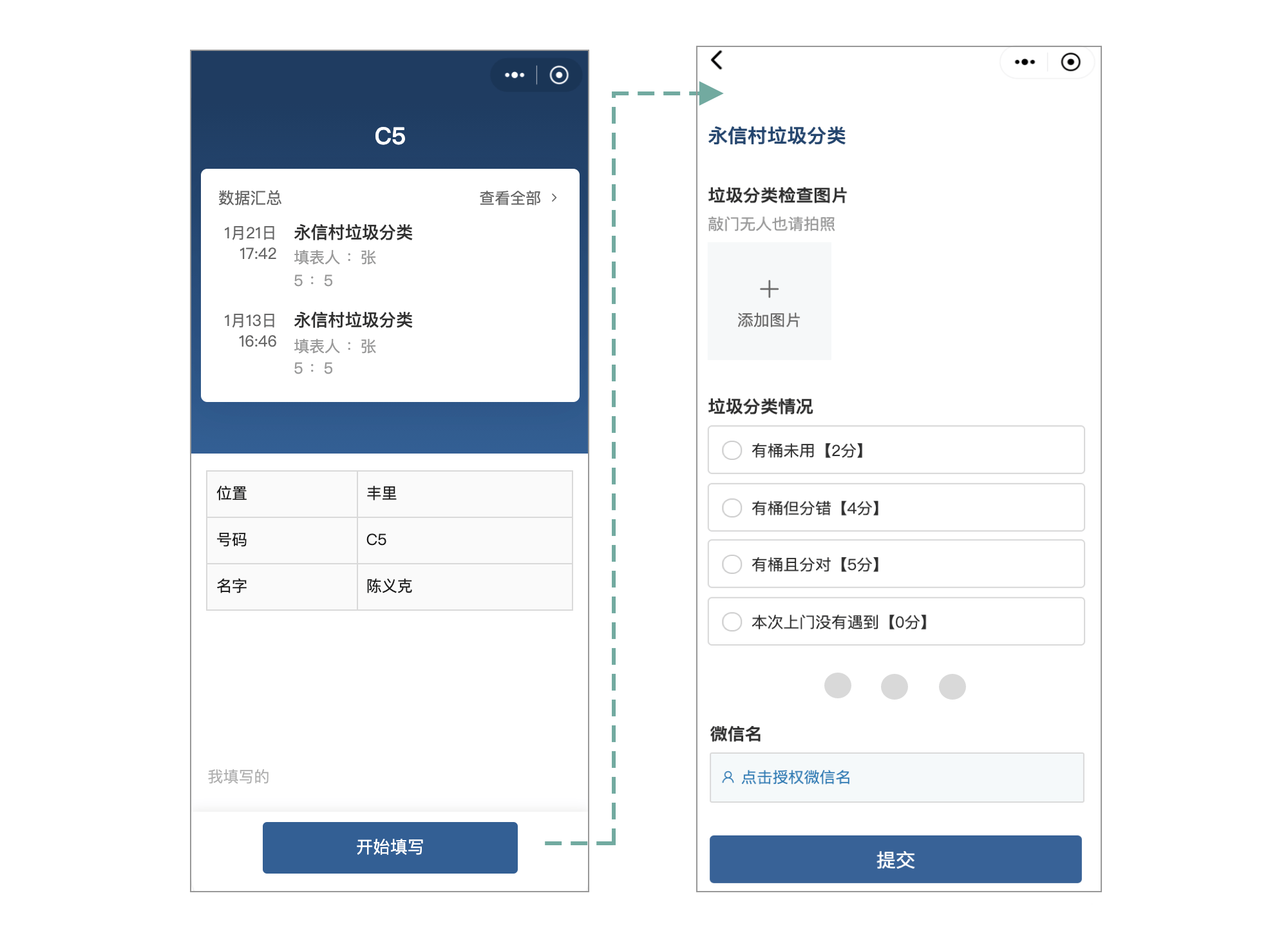
Task: Tap the circular close icon on C5 page
Action: [x=559, y=75]
